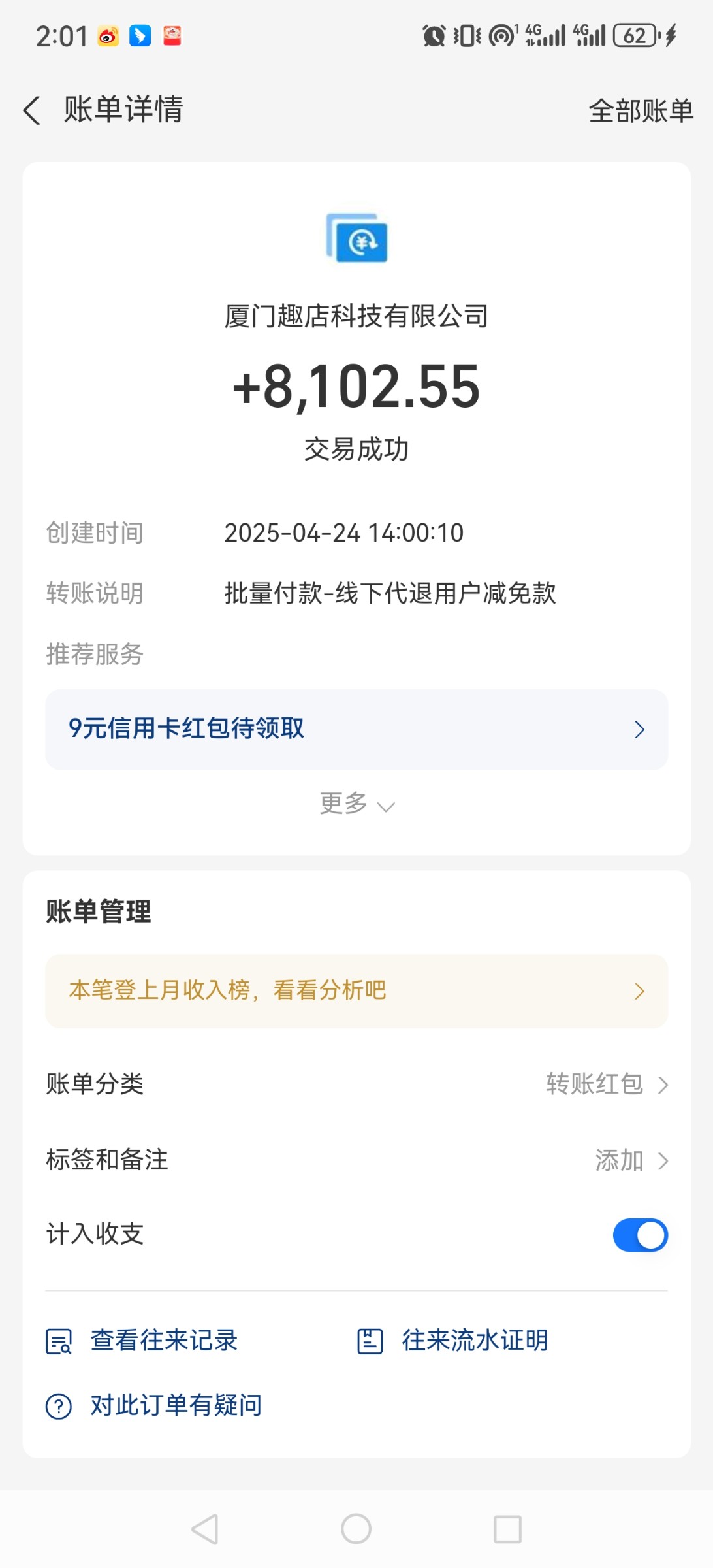Open 标签和备注 to add a note
The width and height of the screenshot is (713, 1568).
[356, 1160]
